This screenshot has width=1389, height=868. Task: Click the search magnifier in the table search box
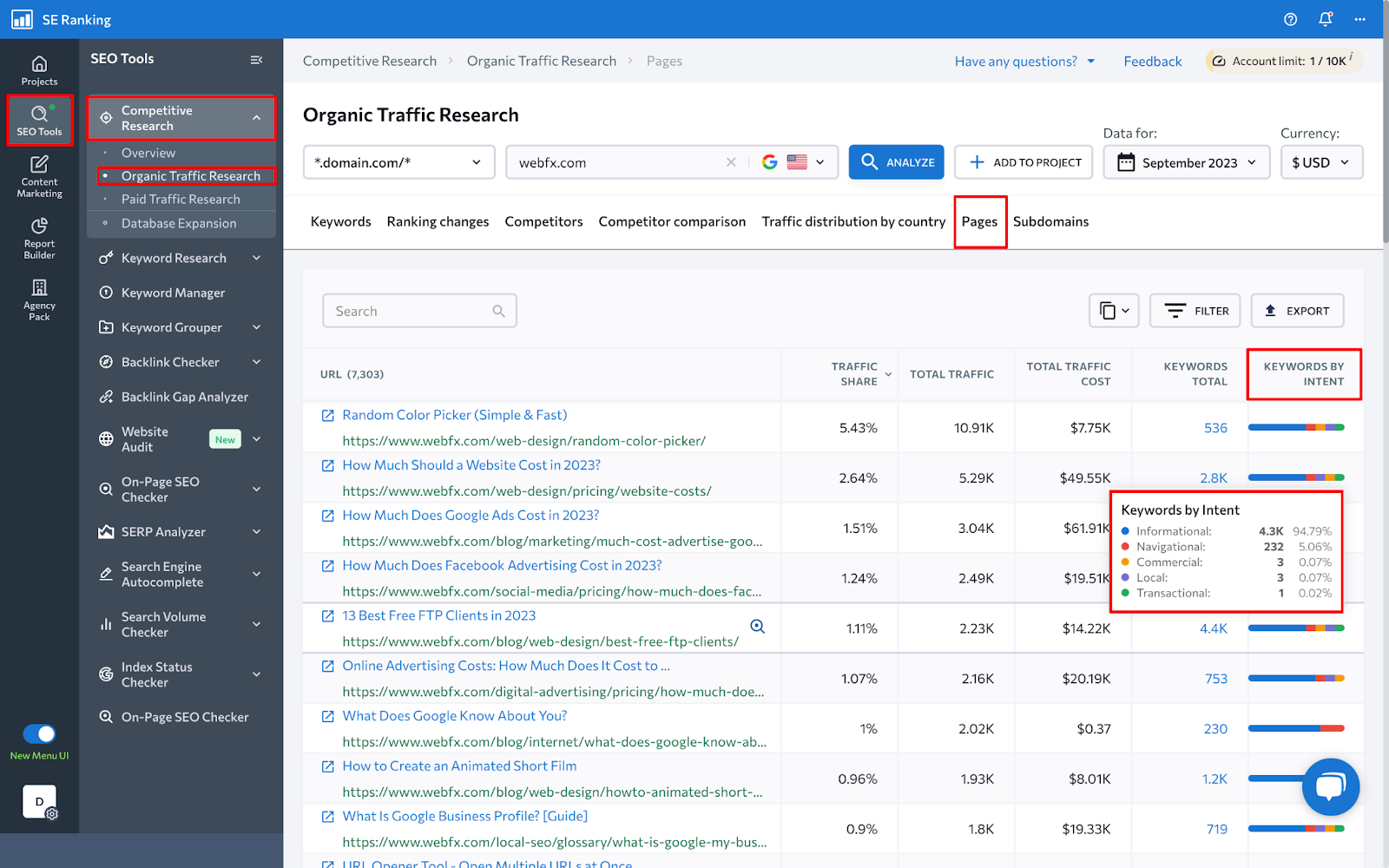point(498,311)
